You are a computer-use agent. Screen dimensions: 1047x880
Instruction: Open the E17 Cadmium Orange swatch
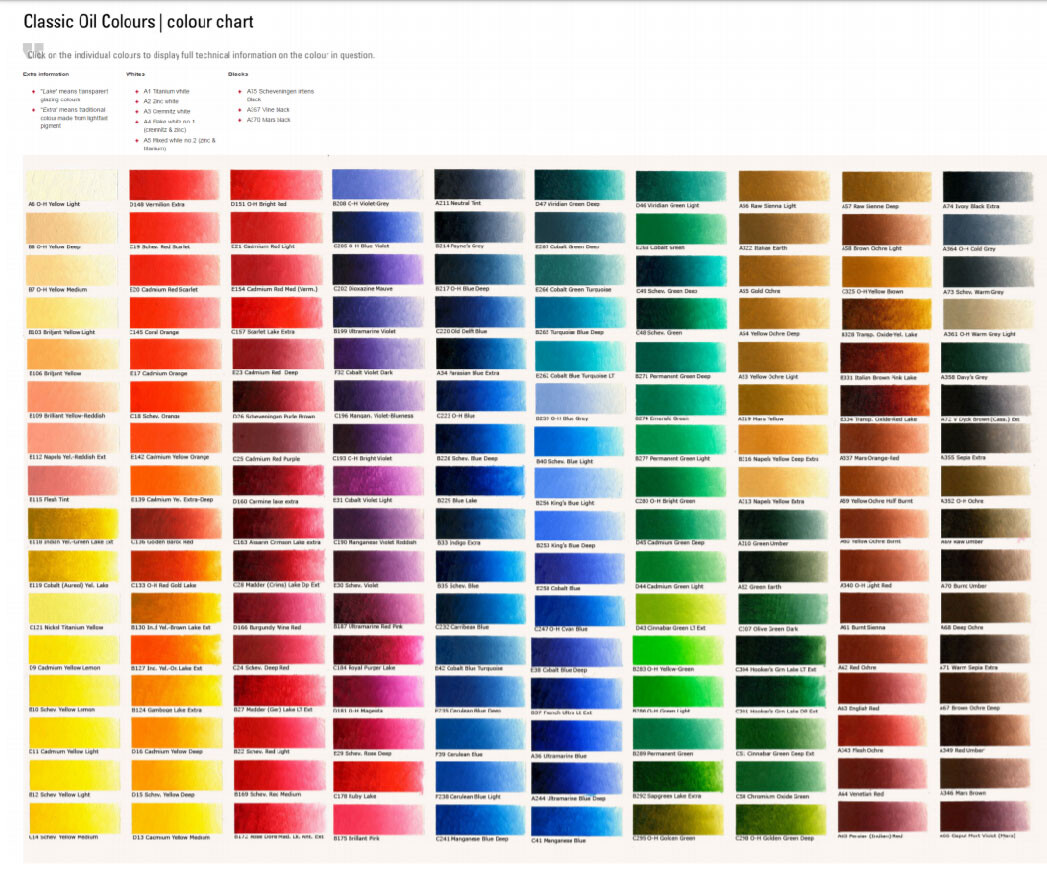pos(174,355)
